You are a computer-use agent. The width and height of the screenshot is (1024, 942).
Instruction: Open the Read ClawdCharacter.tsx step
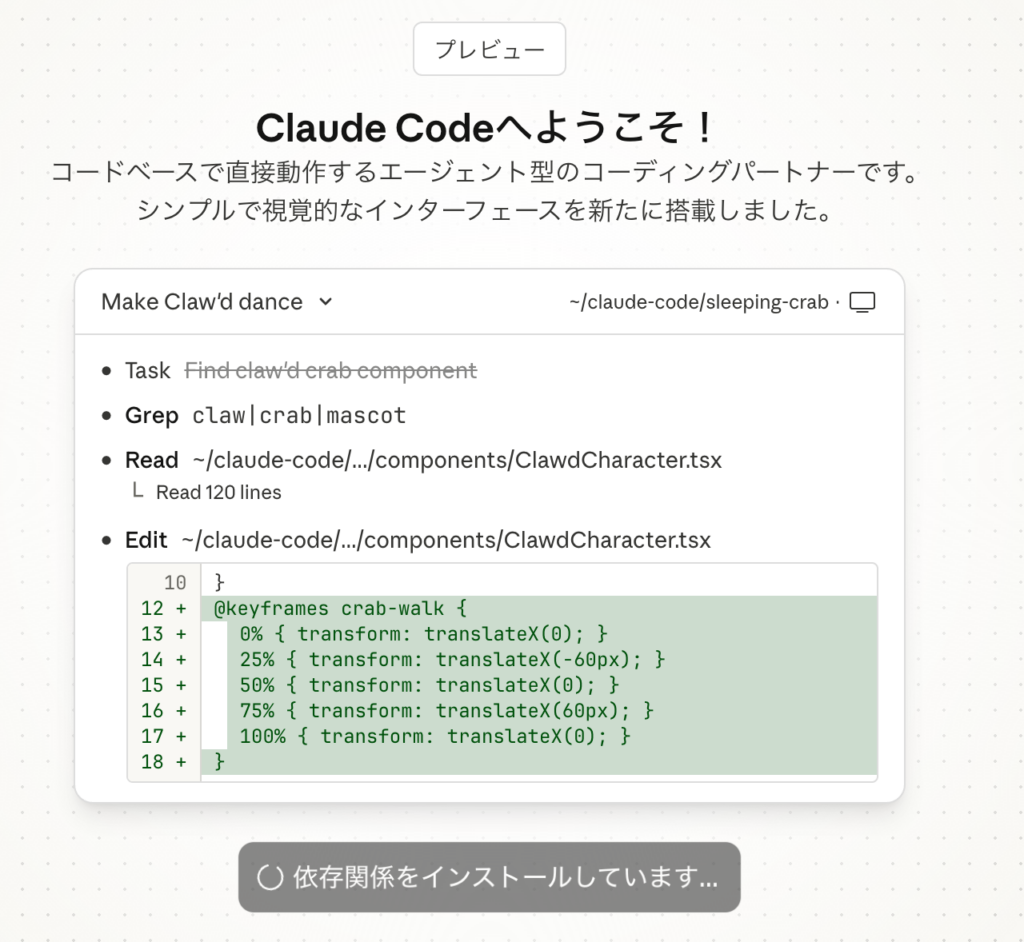(x=423, y=460)
